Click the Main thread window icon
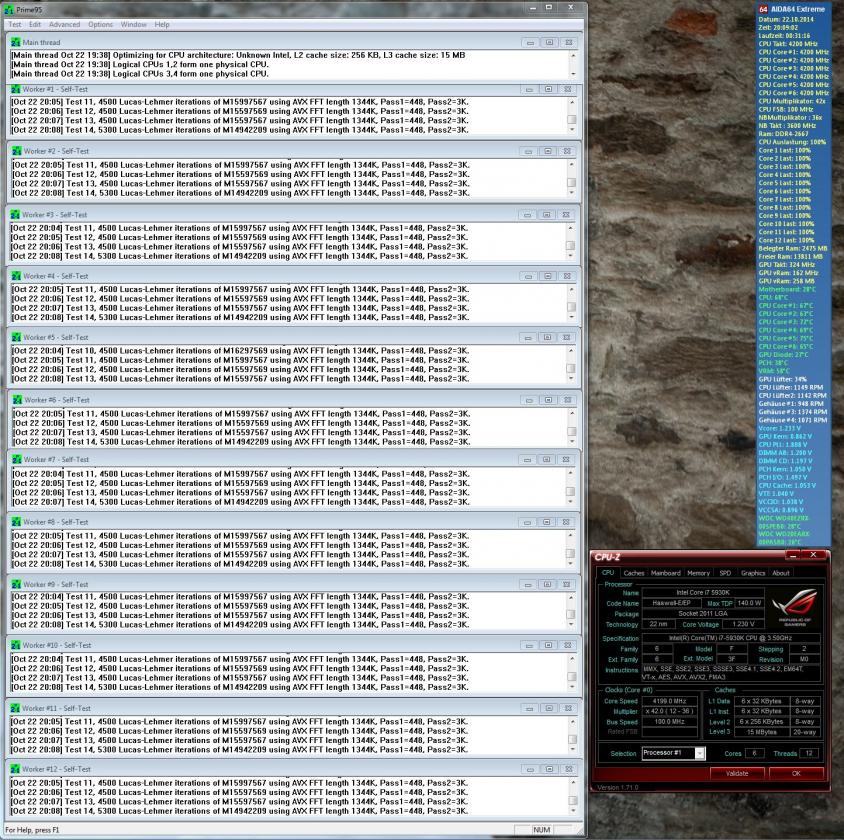Screen dimensions: 844x840 (x=16, y=42)
